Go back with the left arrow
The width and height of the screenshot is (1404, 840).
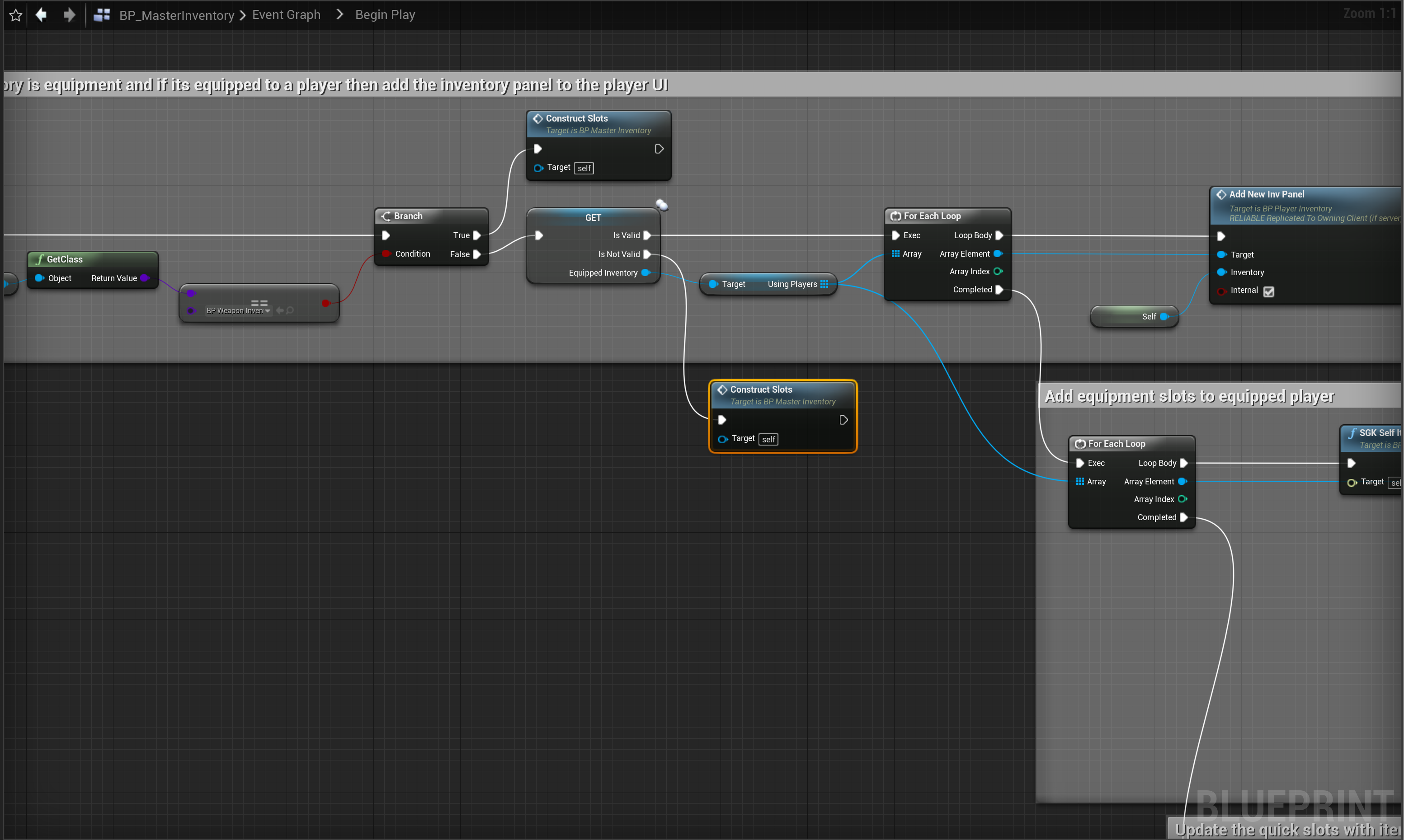tap(41, 15)
